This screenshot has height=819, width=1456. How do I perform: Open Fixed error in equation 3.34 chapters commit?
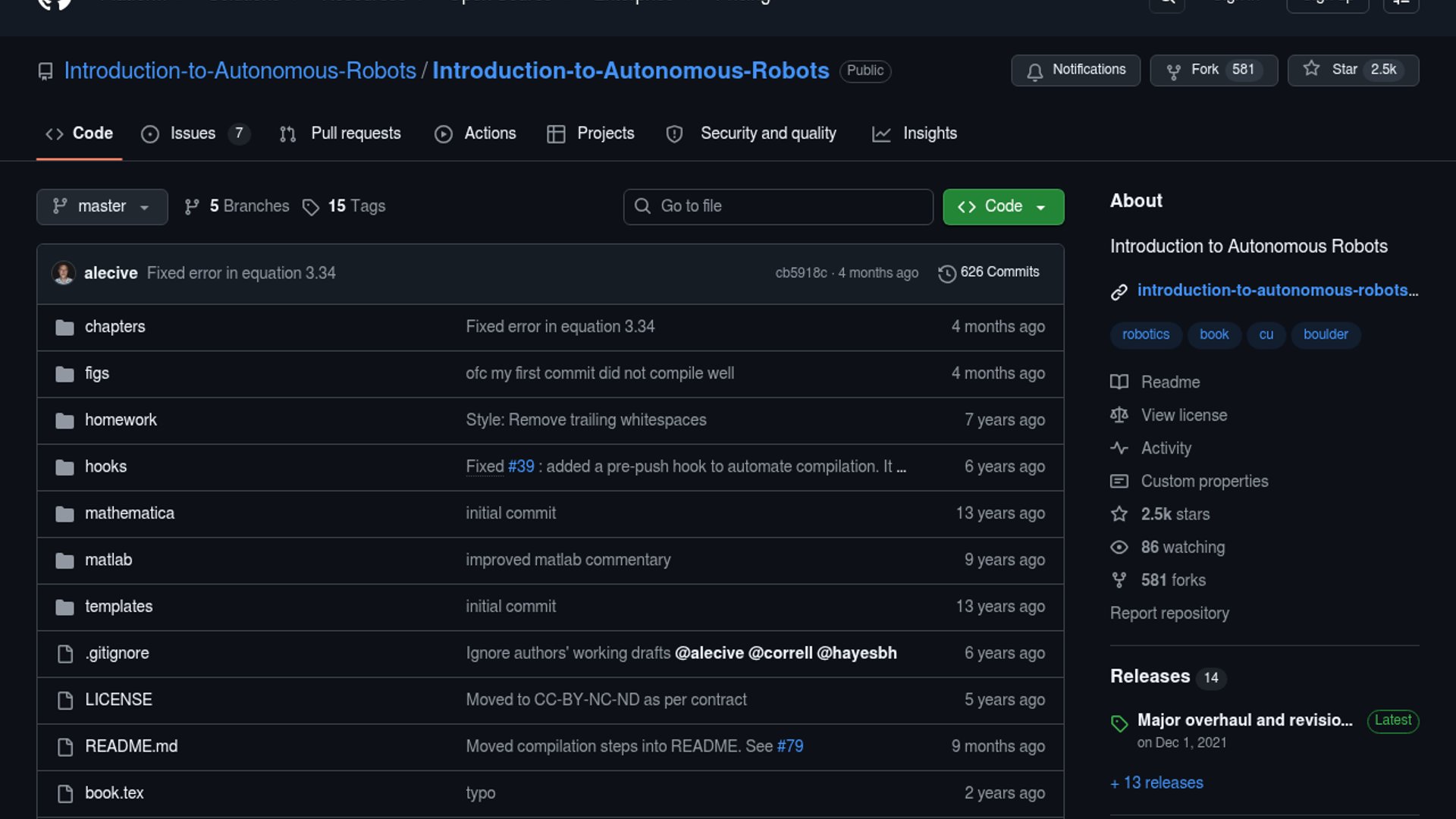(x=560, y=327)
